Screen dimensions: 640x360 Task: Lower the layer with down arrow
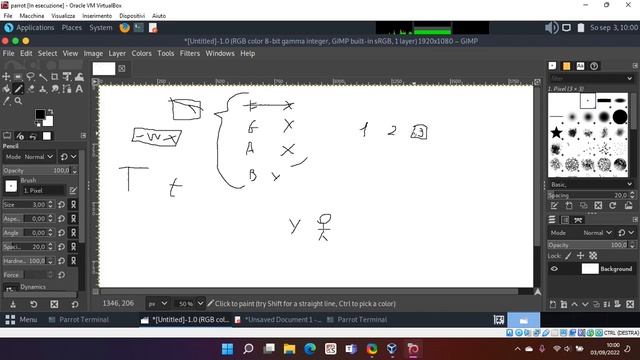[x=585, y=304]
